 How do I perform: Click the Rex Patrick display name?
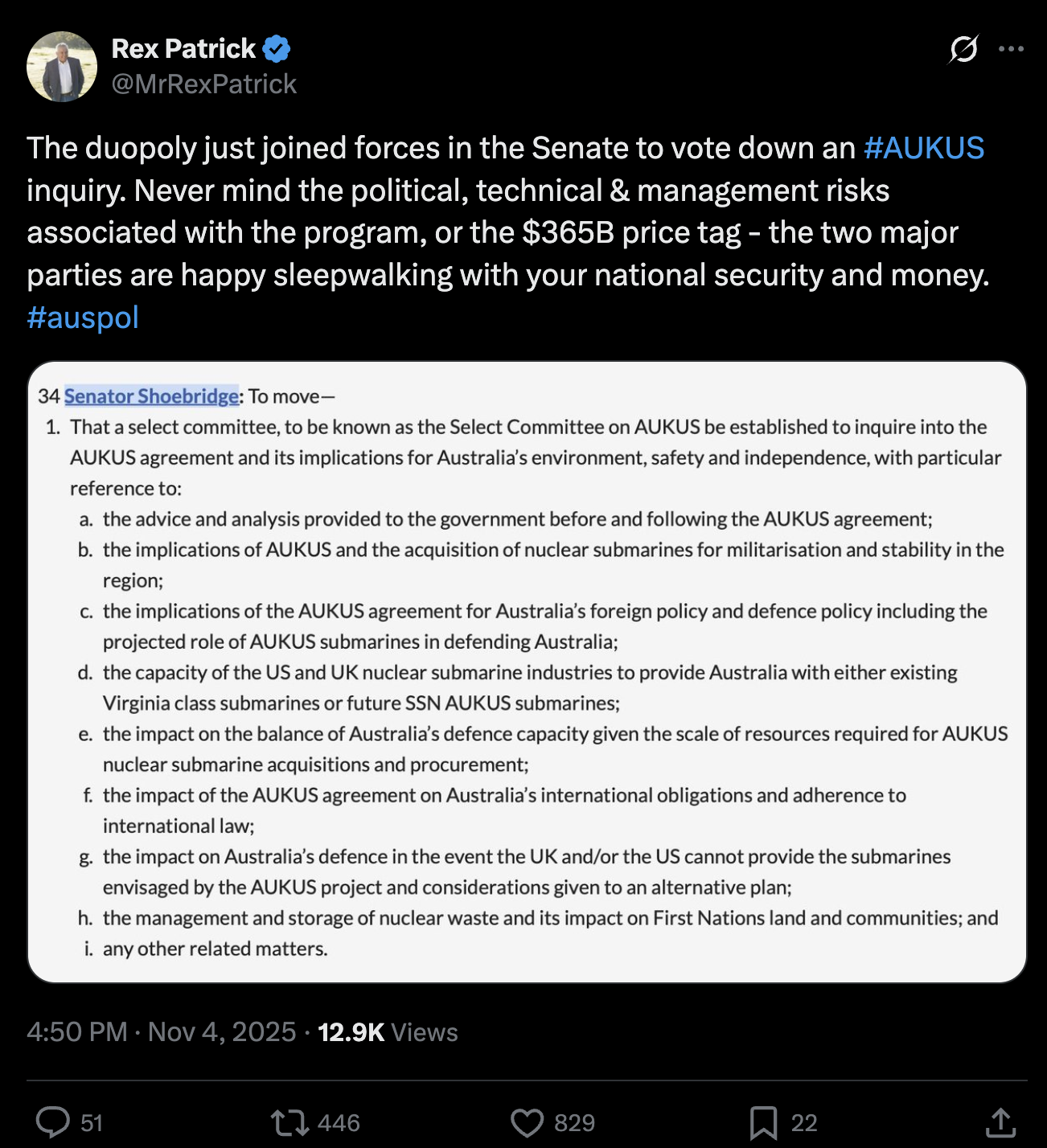[183, 49]
